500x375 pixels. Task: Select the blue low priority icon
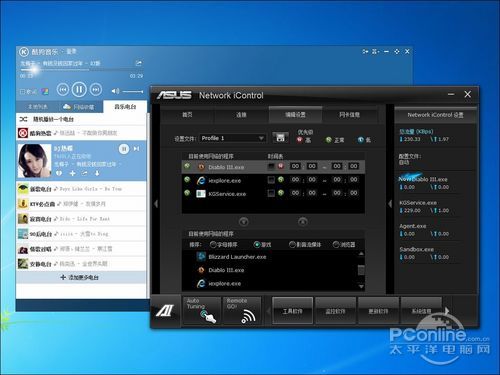point(360,140)
